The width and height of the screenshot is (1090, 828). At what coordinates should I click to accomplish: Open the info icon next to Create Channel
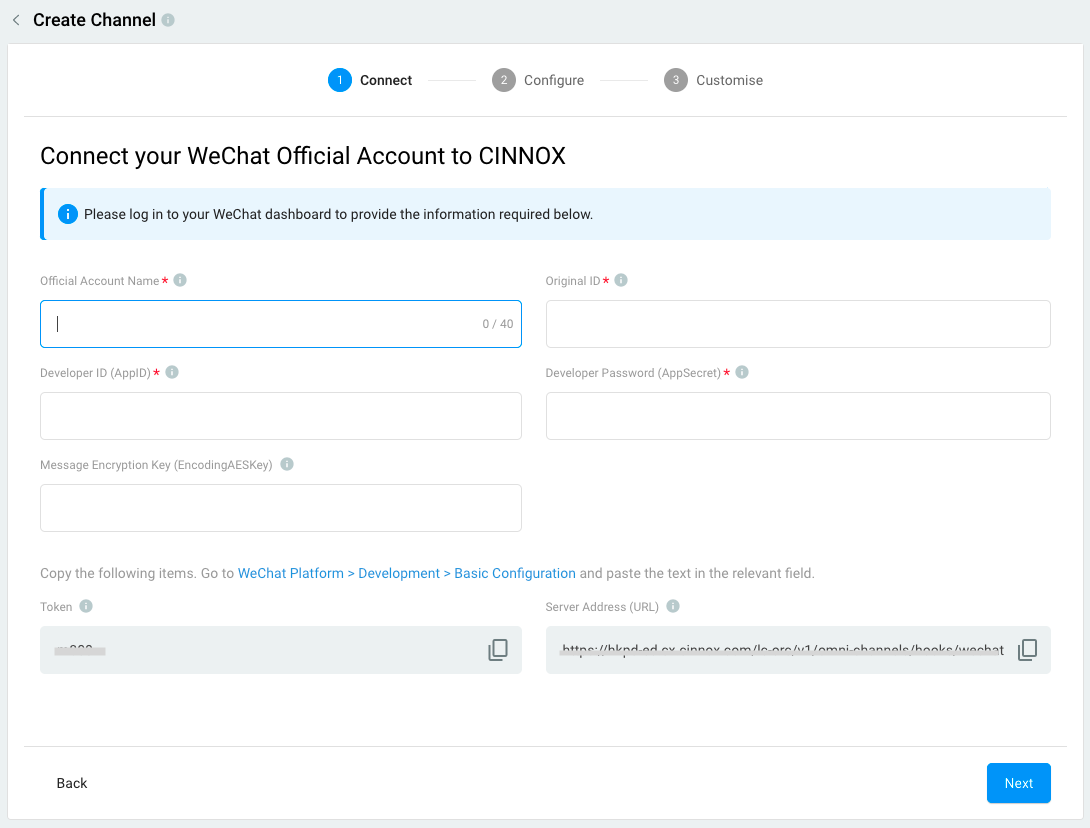[x=168, y=20]
